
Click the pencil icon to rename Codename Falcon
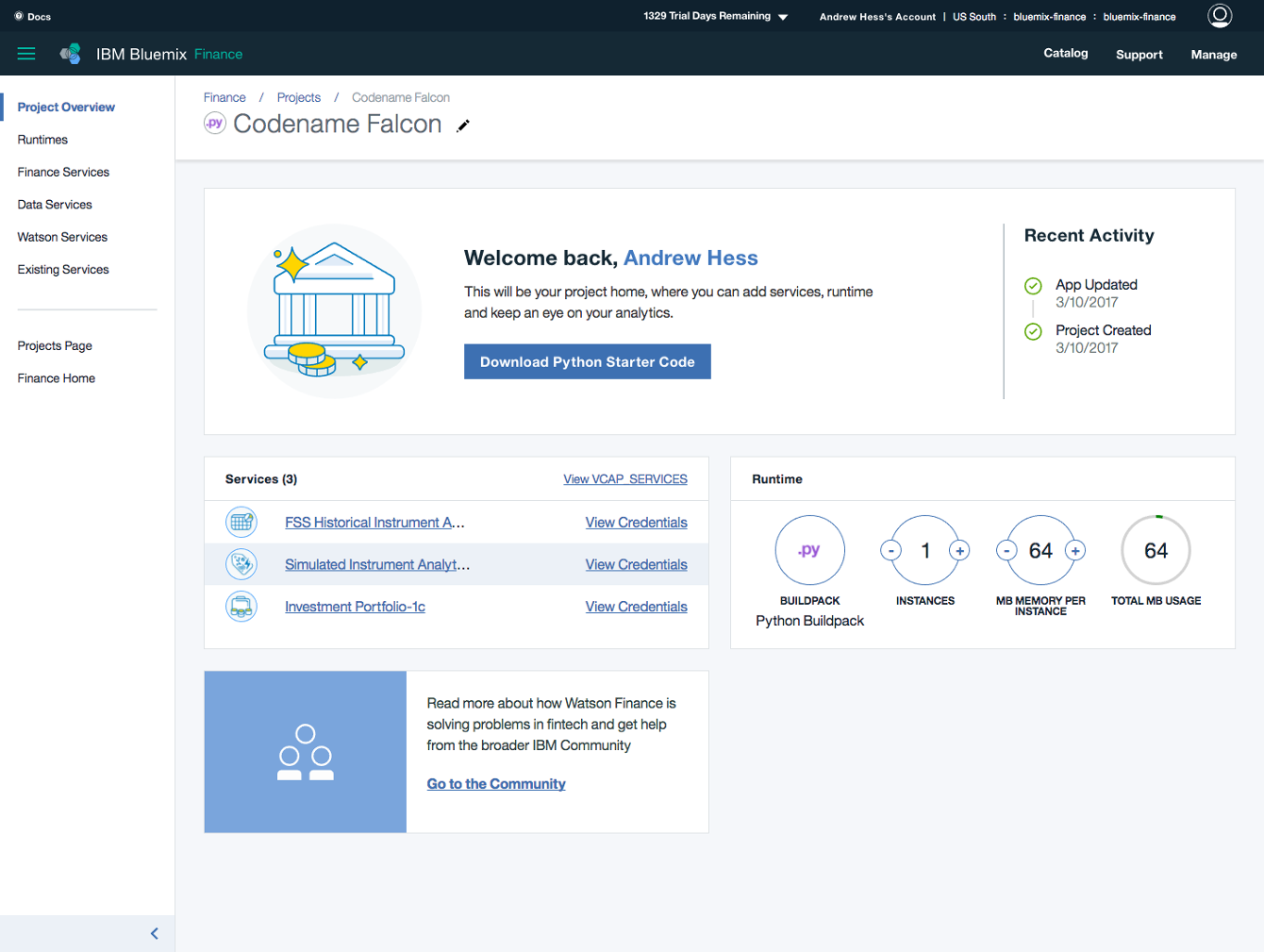pyautogui.click(x=462, y=125)
